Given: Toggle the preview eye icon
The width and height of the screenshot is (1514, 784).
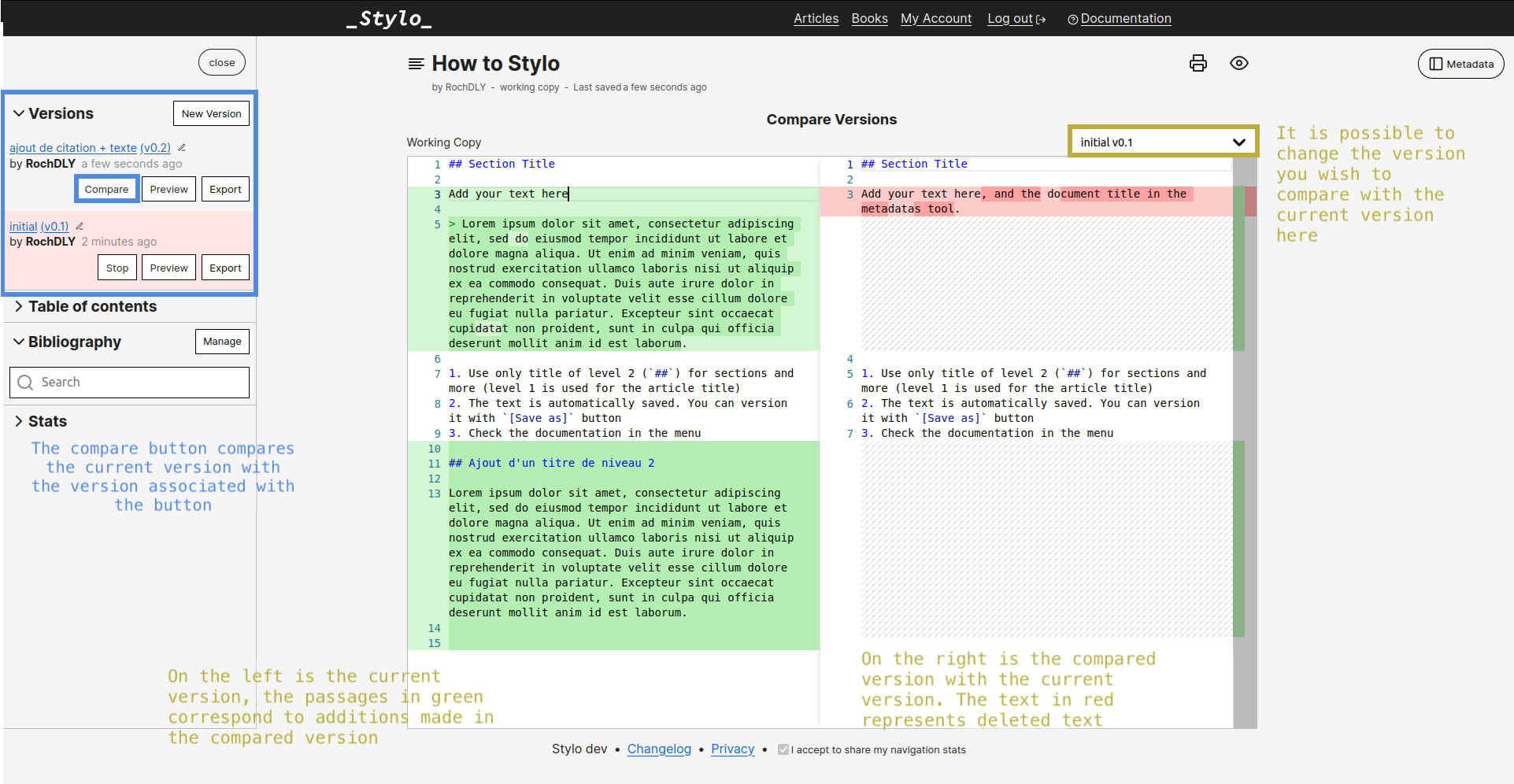Looking at the screenshot, I should click(x=1239, y=63).
